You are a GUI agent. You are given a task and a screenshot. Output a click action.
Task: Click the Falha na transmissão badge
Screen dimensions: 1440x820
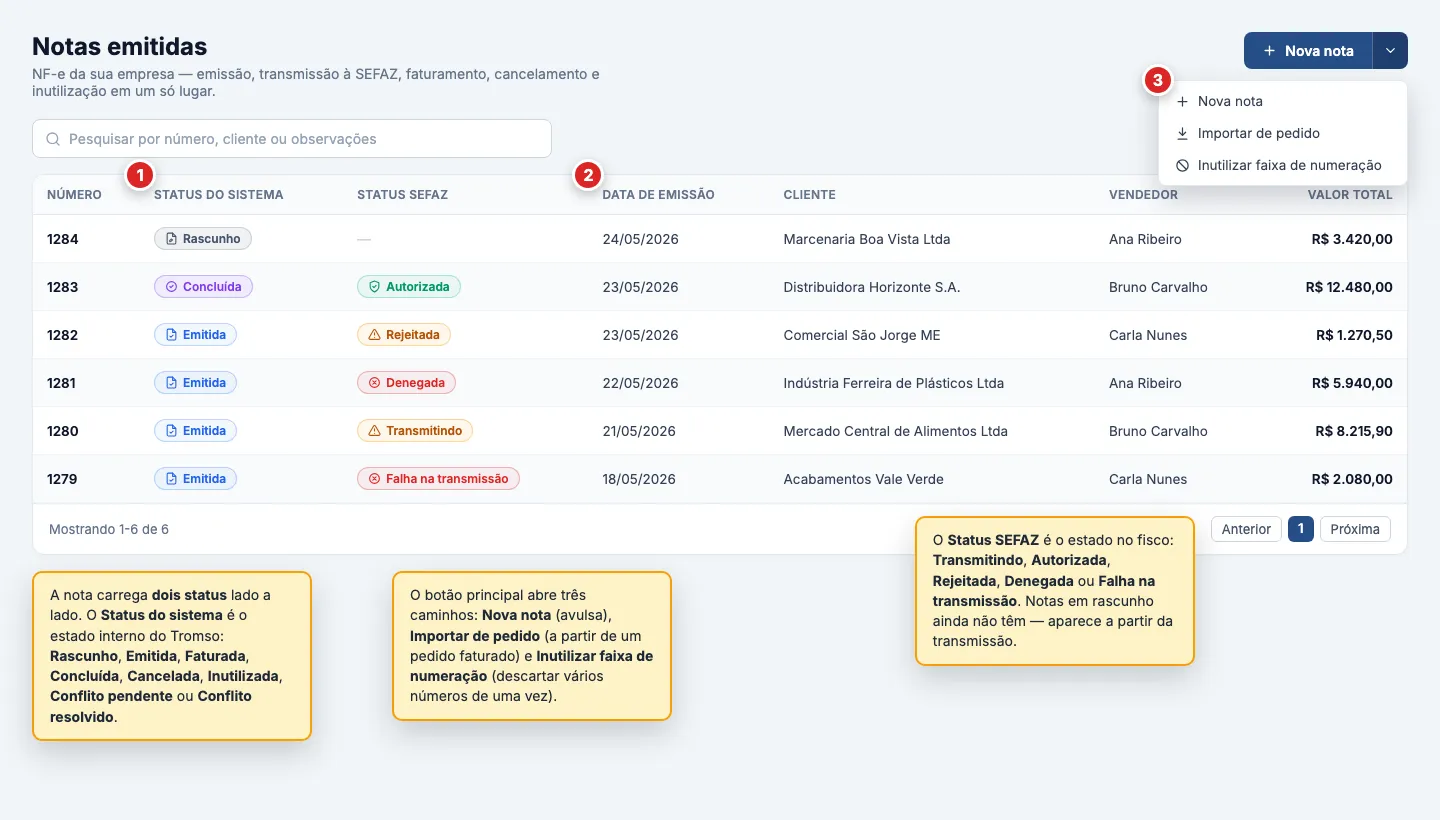[438, 479]
